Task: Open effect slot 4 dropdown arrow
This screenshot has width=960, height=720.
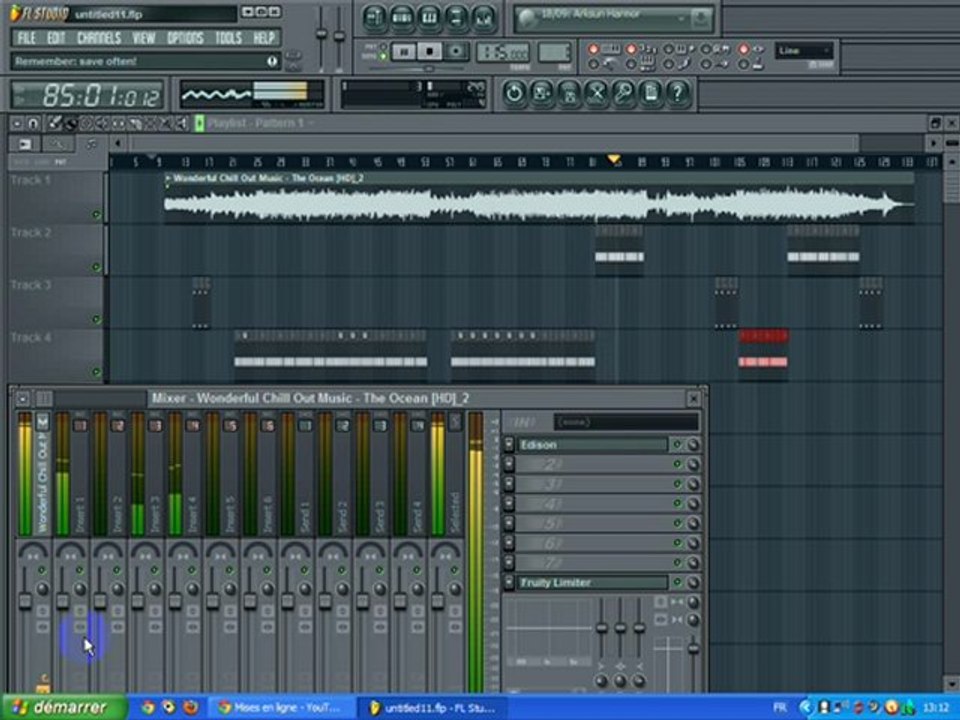Action: pyautogui.click(x=509, y=504)
